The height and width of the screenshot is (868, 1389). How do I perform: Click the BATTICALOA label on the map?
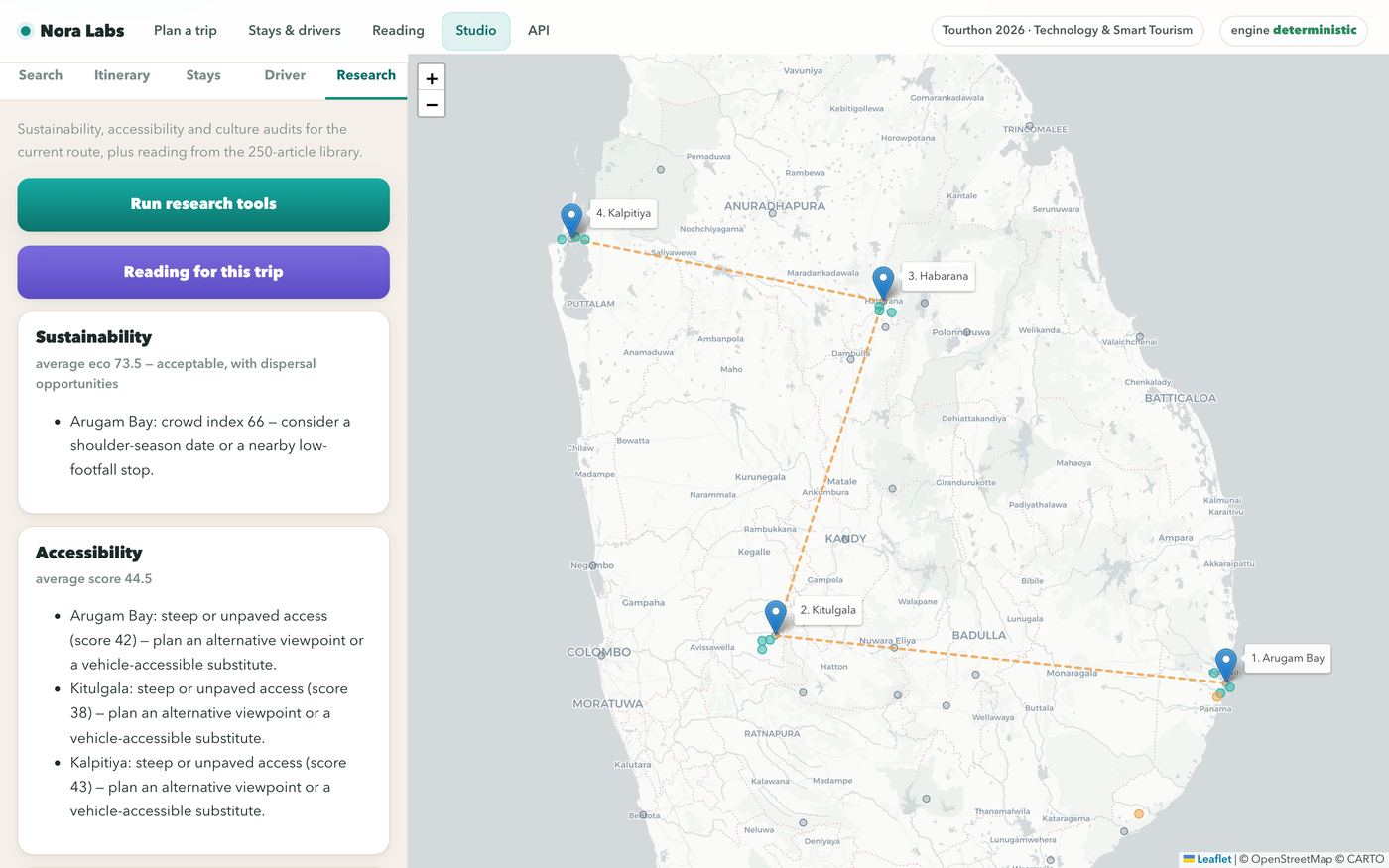[x=1181, y=398]
